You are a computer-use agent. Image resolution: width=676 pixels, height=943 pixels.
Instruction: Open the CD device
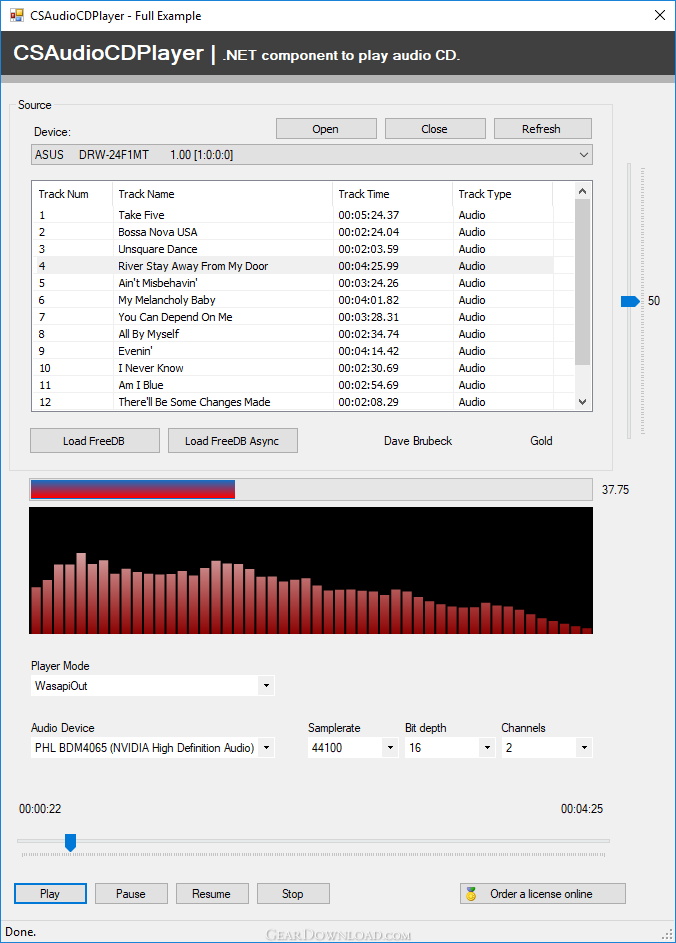coord(326,129)
